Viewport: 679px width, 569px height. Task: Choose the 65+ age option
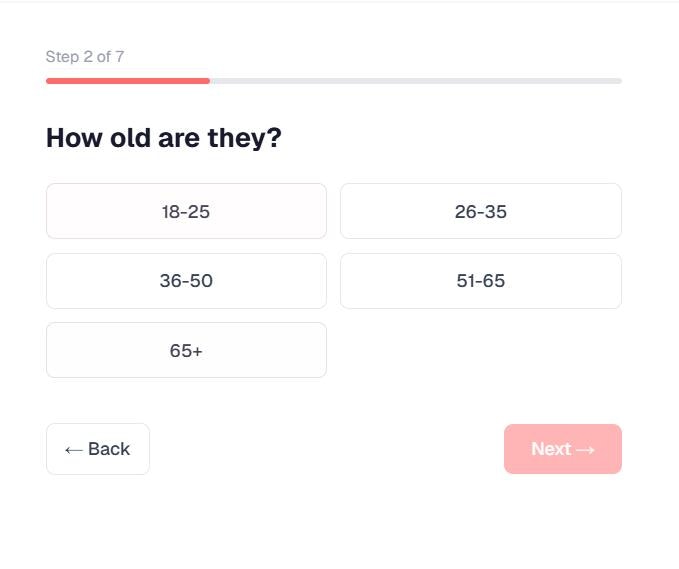186,350
